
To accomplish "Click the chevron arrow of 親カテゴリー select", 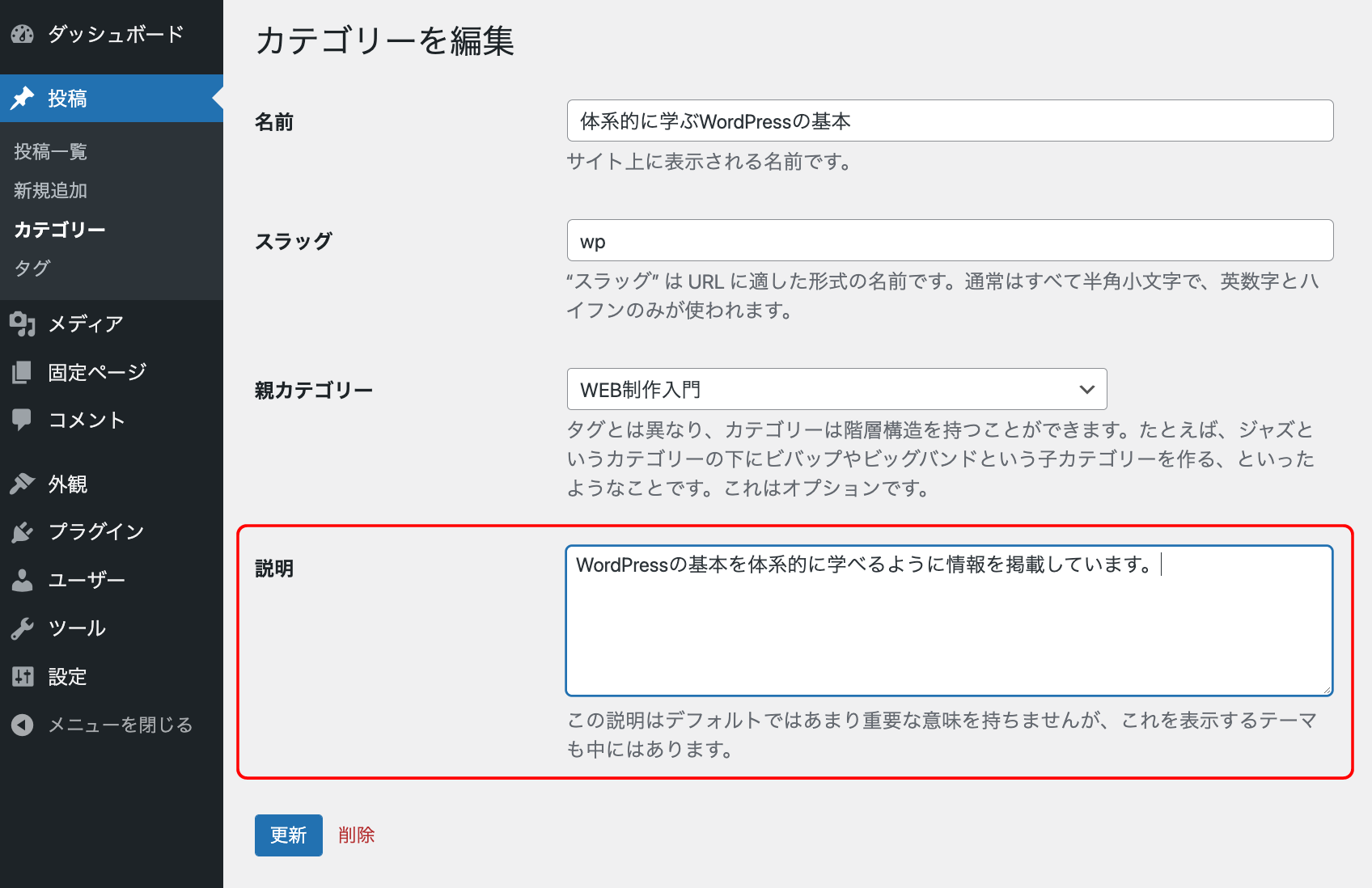I will (1087, 389).
